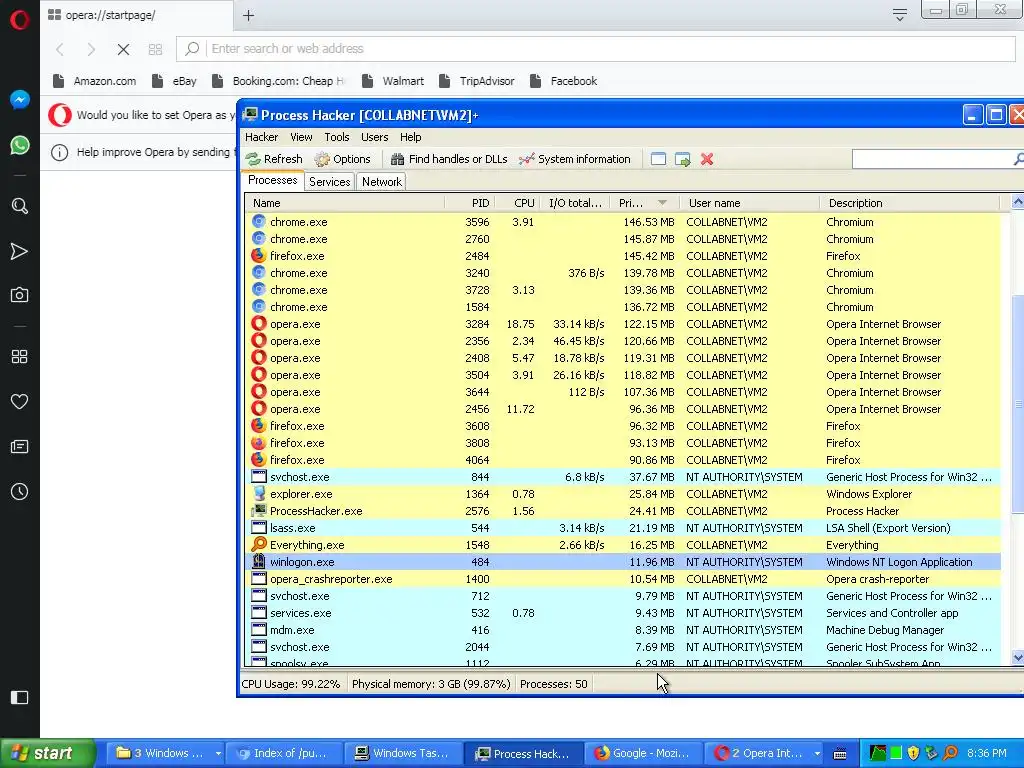Open My Flow send icon in sidebar

click(20, 251)
